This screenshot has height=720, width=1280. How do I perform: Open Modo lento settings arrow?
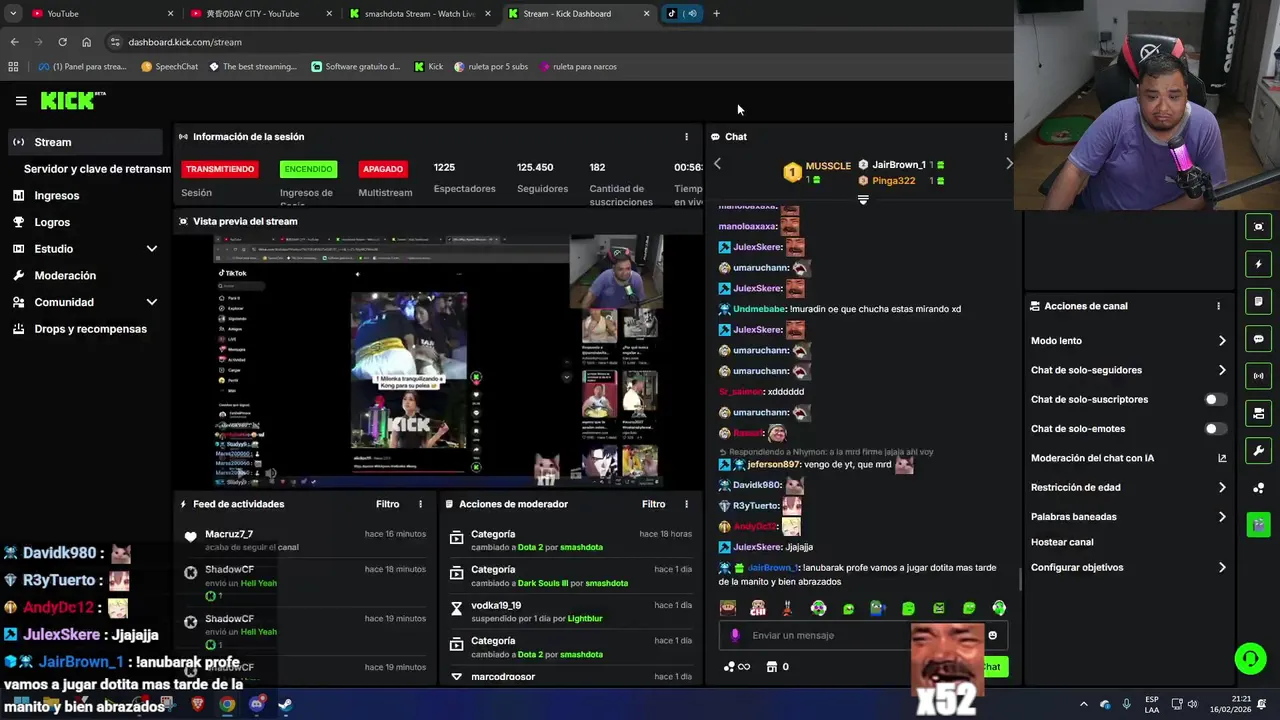click(1222, 341)
